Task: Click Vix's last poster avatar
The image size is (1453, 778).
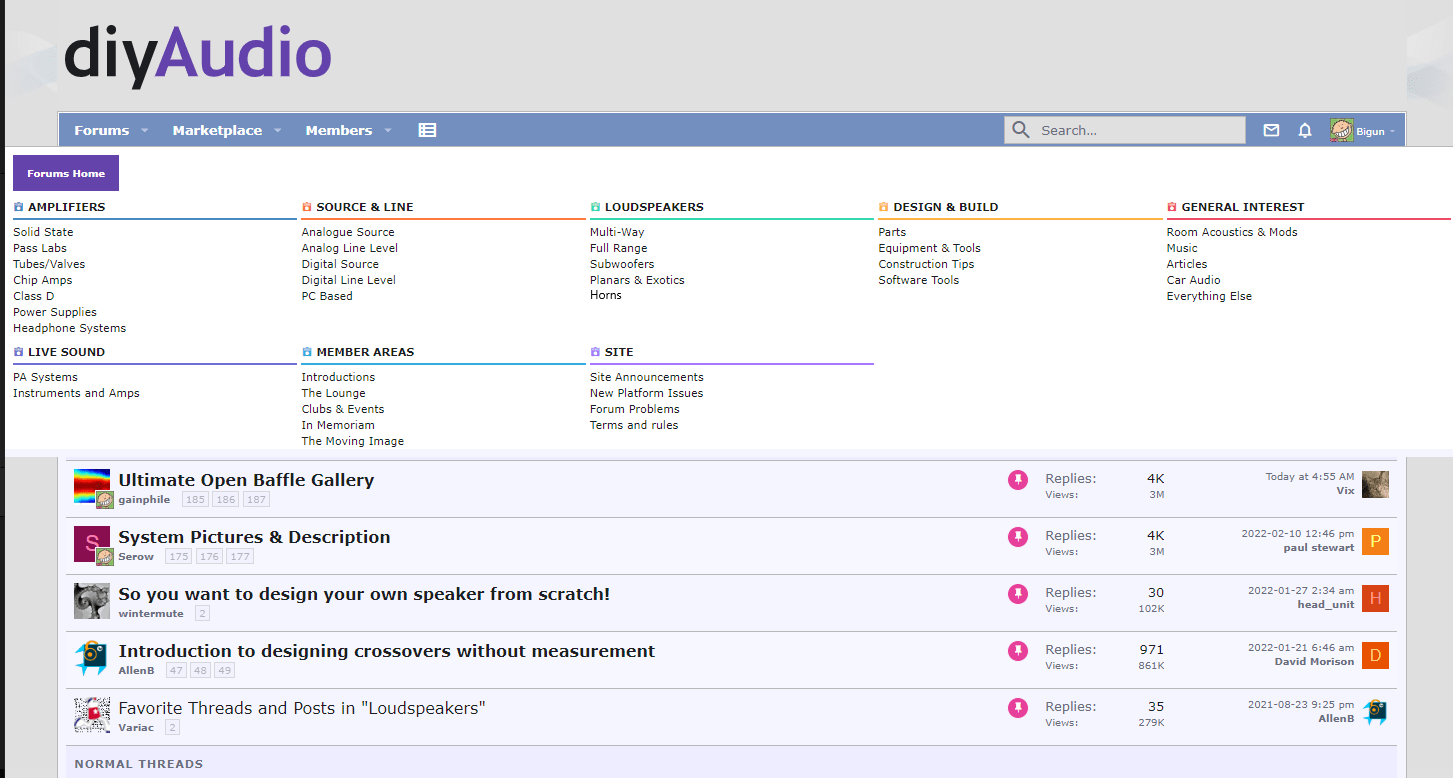Action: click(1375, 484)
